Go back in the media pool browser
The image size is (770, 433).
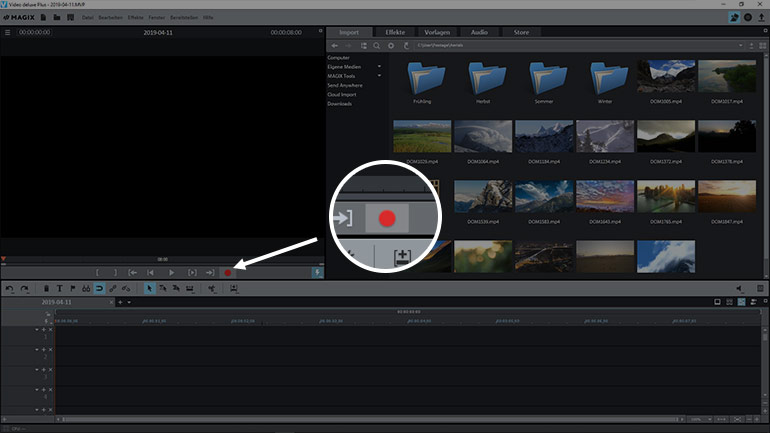point(334,46)
